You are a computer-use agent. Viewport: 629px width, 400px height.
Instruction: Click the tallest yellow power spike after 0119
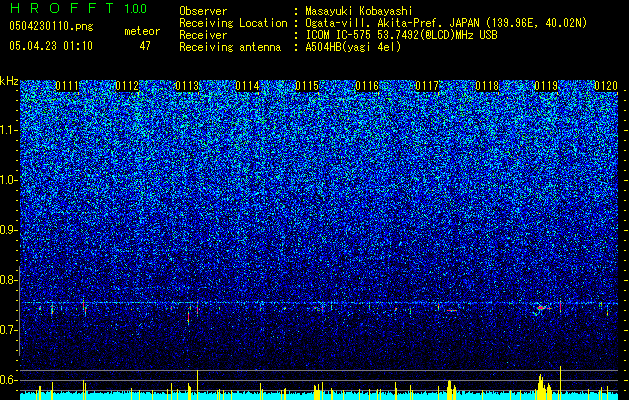(x=560, y=383)
